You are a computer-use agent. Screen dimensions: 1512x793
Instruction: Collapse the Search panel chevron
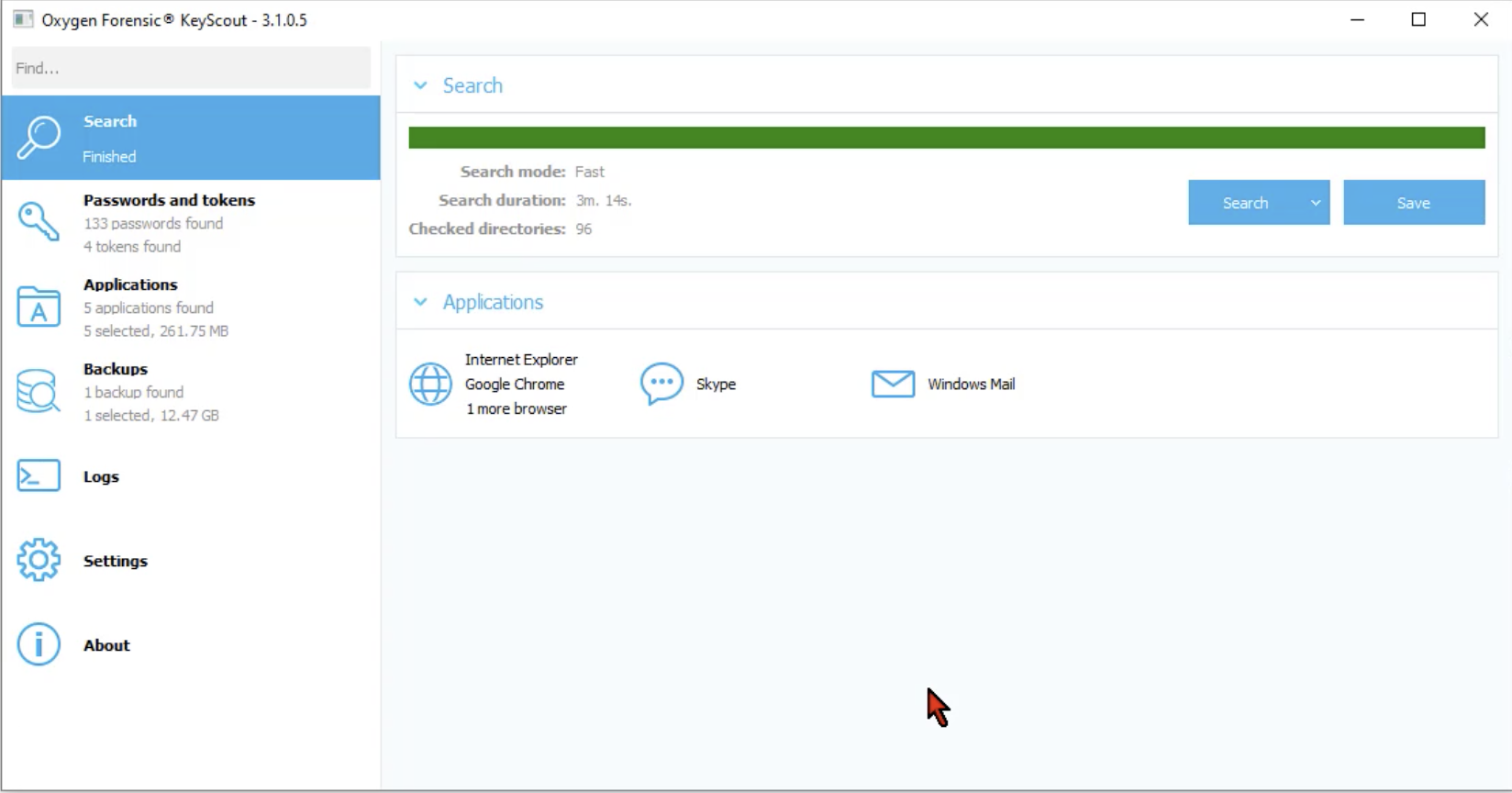click(x=420, y=85)
